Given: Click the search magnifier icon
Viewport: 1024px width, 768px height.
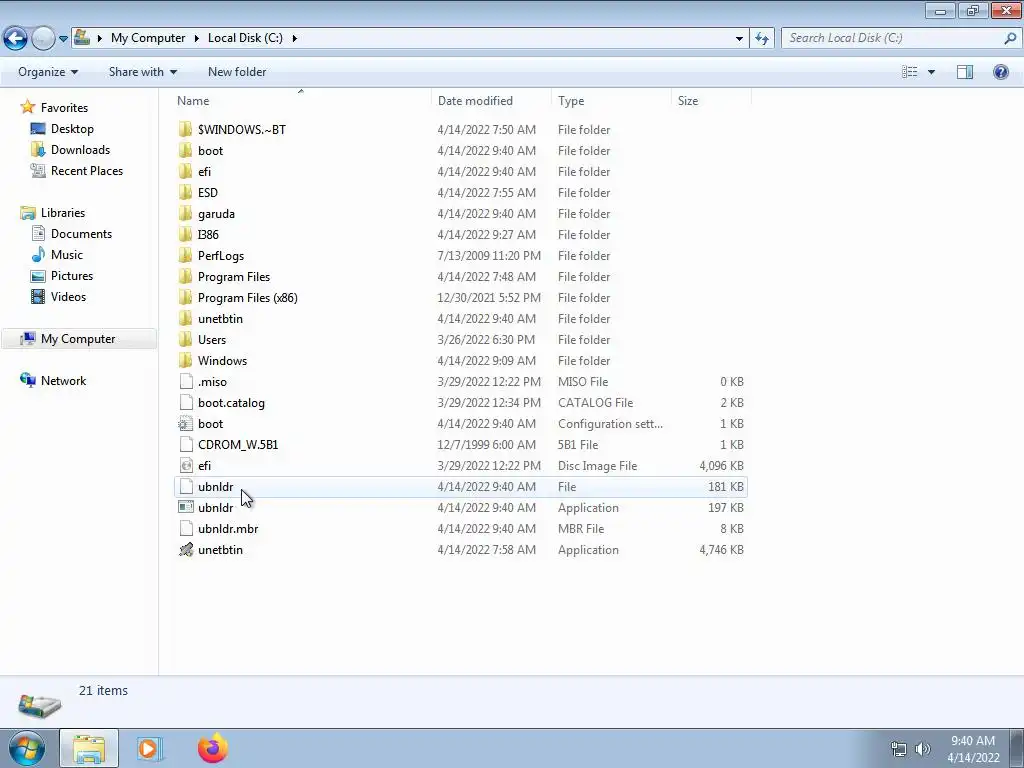Looking at the screenshot, I should [1010, 38].
